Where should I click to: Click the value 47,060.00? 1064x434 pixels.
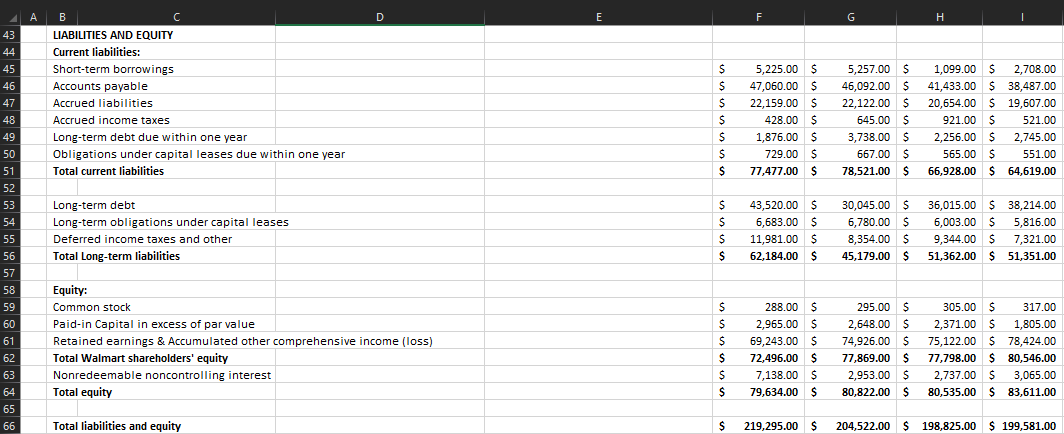[774, 86]
